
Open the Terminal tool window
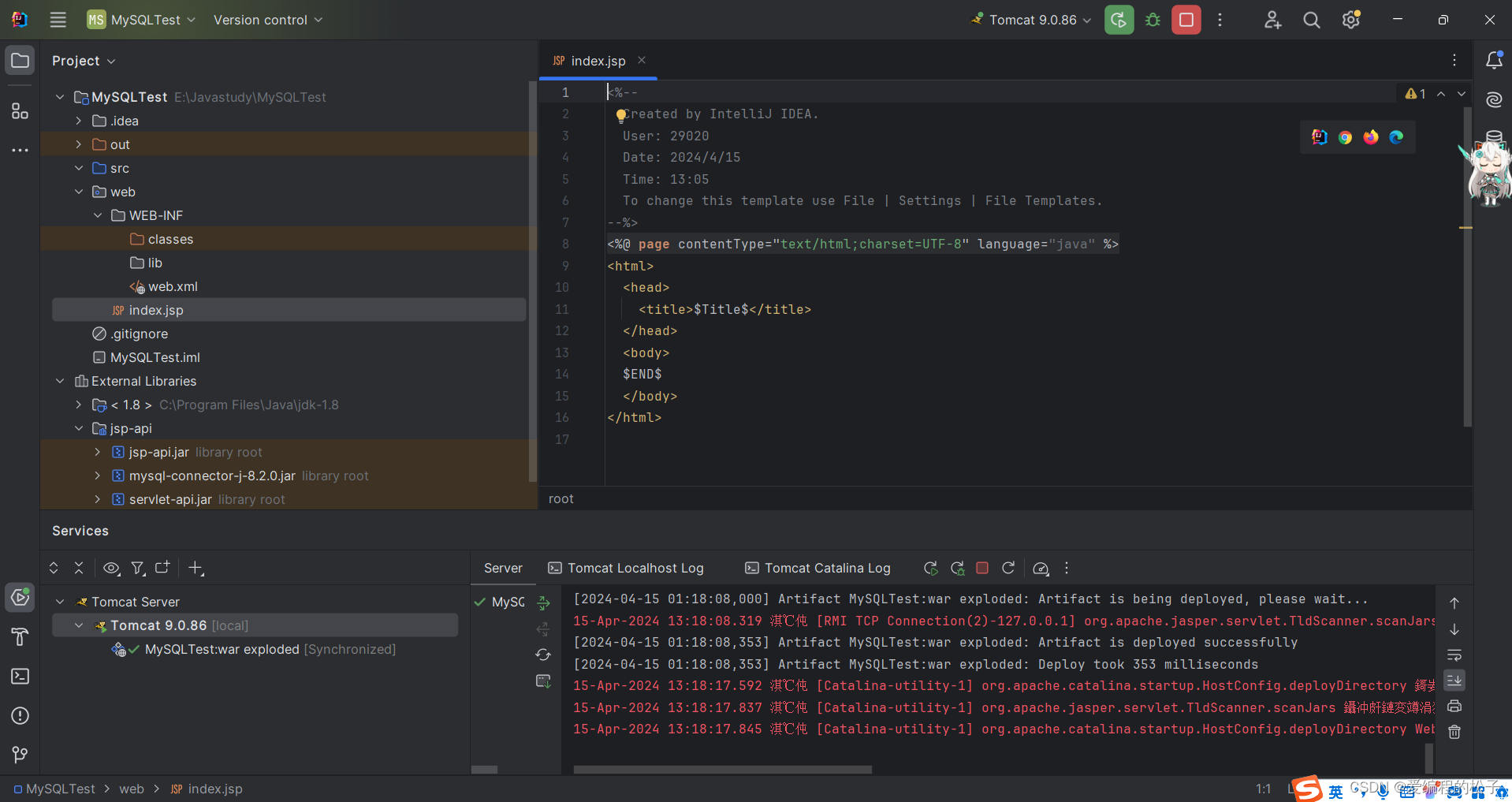(x=20, y=676)
